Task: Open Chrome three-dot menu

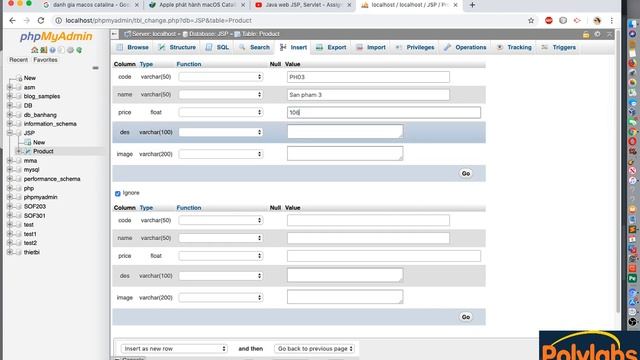Action: (611, 20)
